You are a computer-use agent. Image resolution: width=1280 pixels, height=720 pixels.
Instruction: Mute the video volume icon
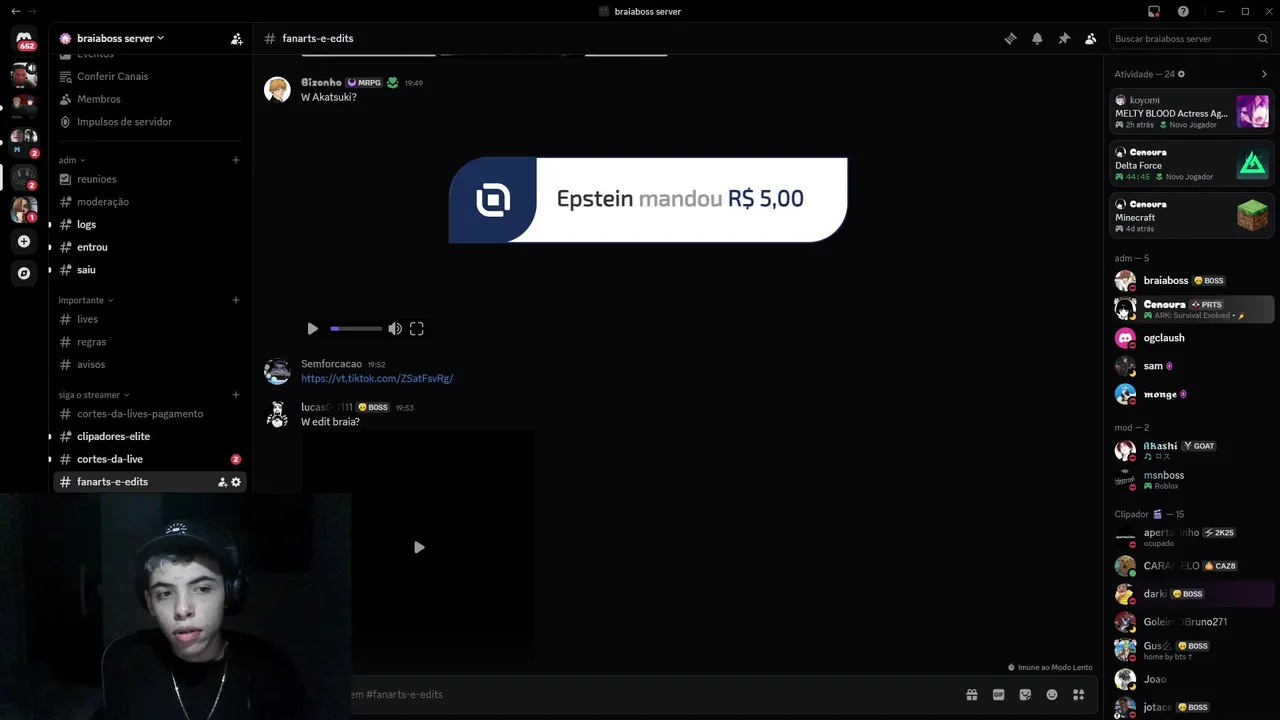tap(395, 328)
